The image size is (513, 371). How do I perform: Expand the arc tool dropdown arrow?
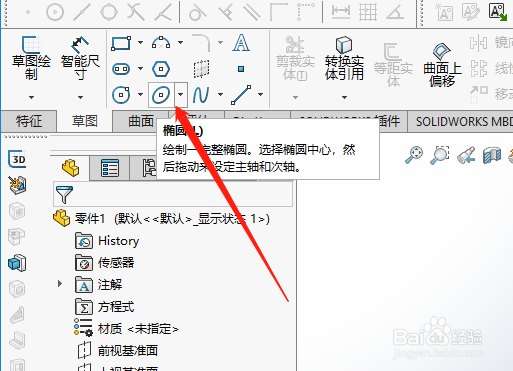(x=180, y=42)
